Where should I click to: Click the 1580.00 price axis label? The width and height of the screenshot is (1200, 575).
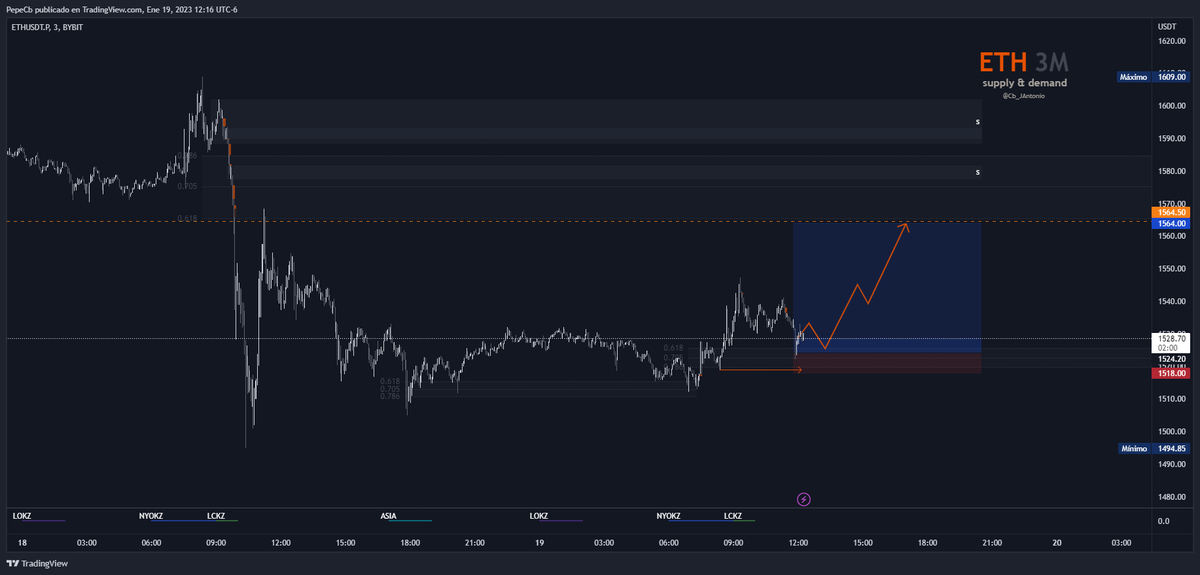(x=1171, y=171)
